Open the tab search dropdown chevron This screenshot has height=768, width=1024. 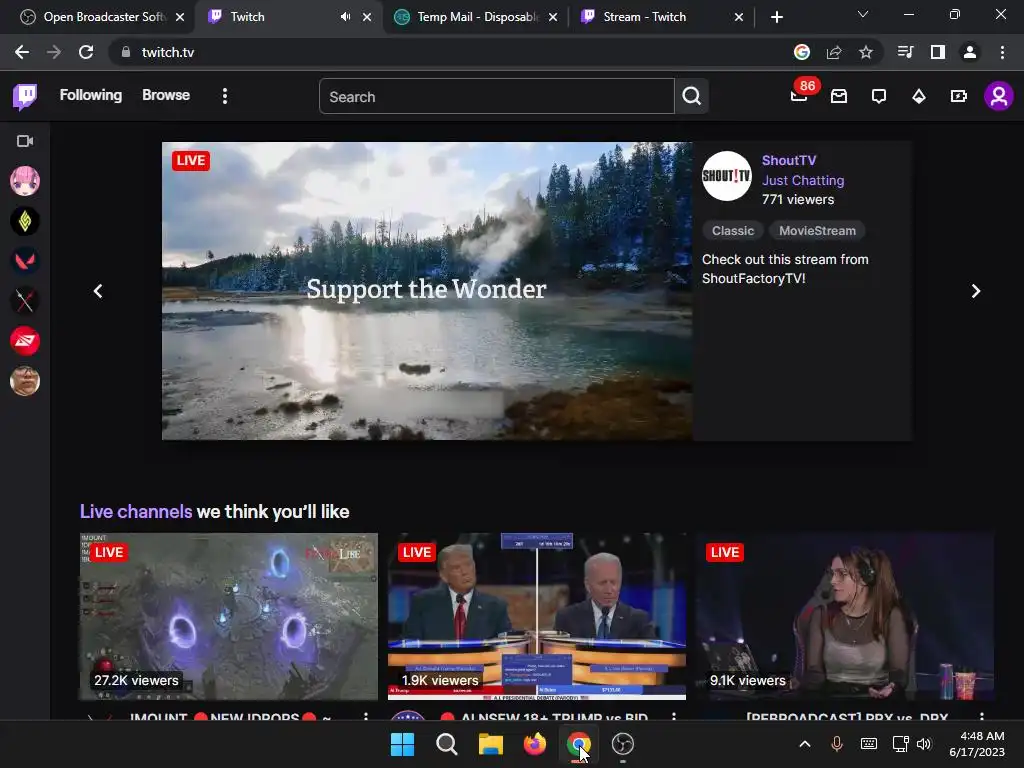pyautogui.click(x=863, y=14)
